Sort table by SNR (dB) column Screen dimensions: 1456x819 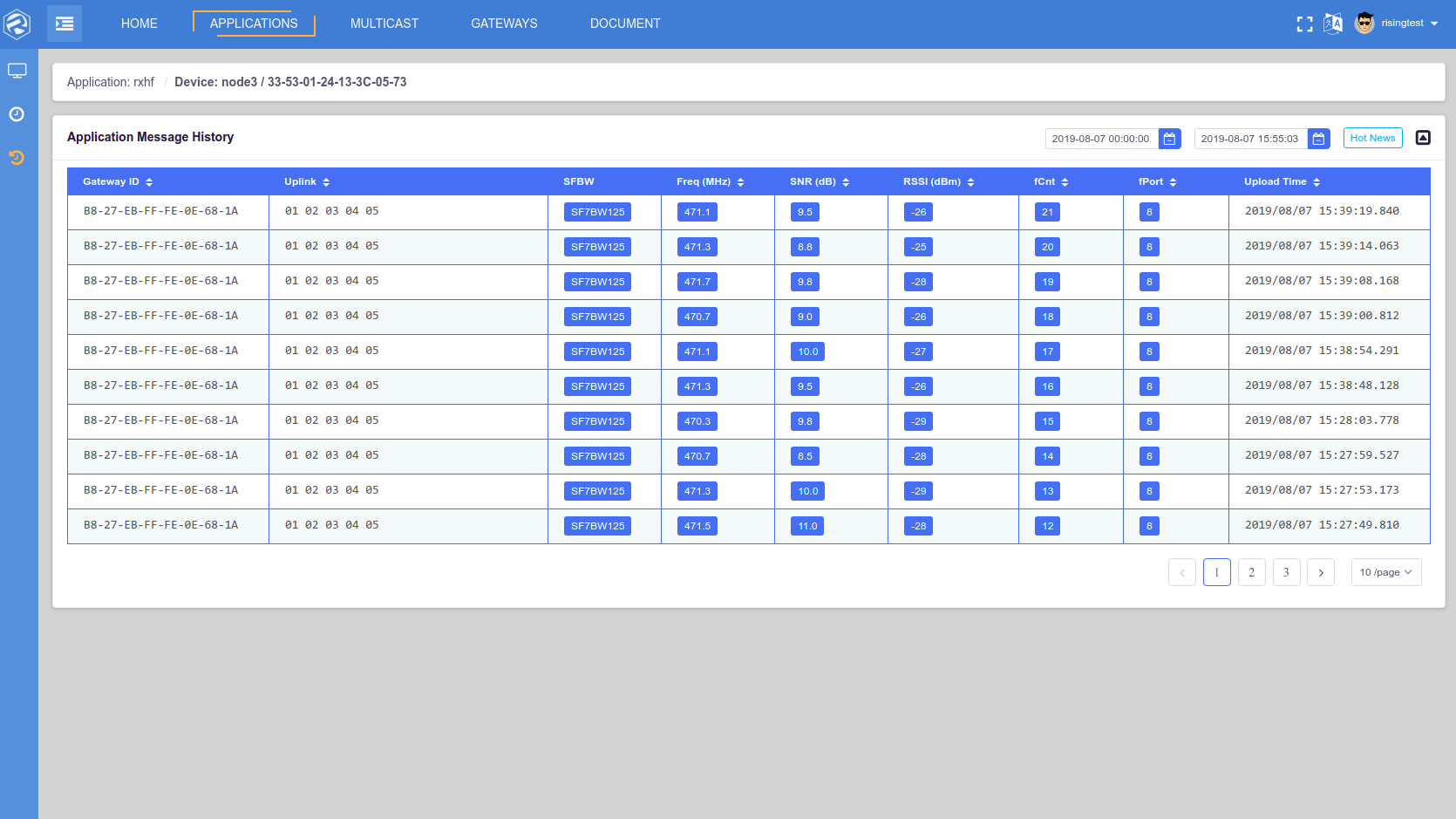(x=846, y=182)
